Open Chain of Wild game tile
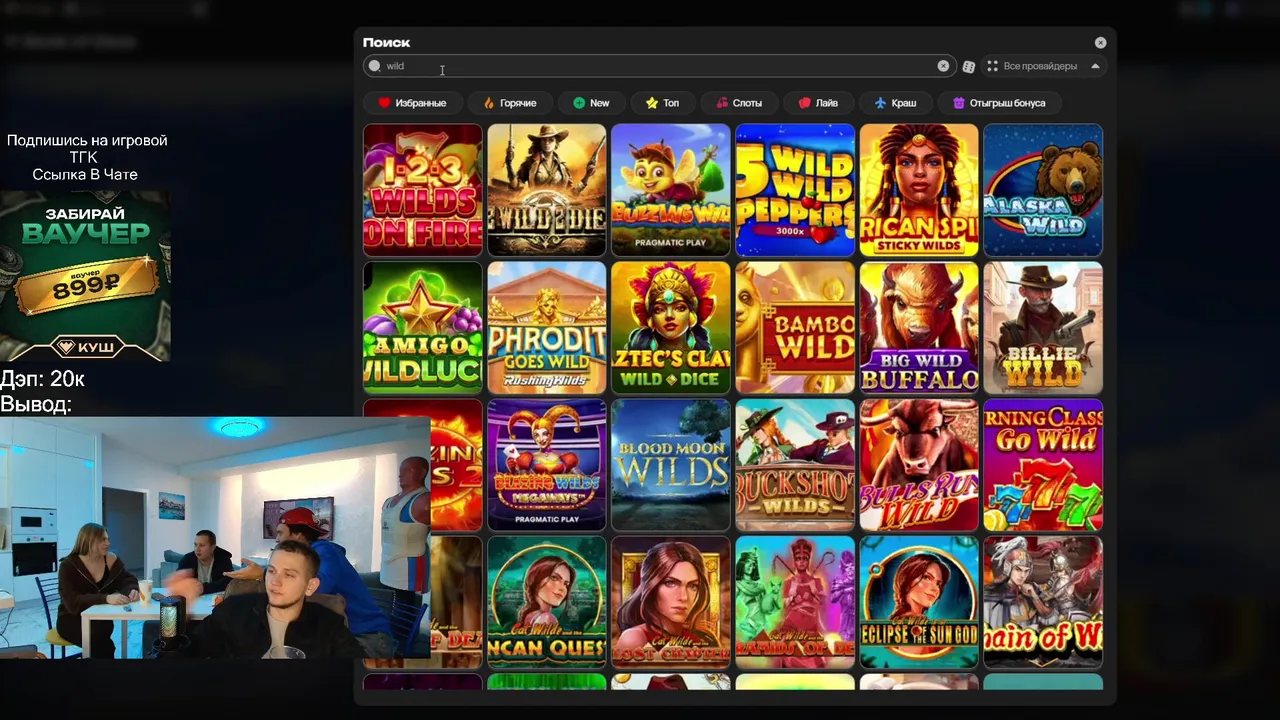Image resolution: width=1280 pixels, height=720 pixels. (x=1043, y=603)
